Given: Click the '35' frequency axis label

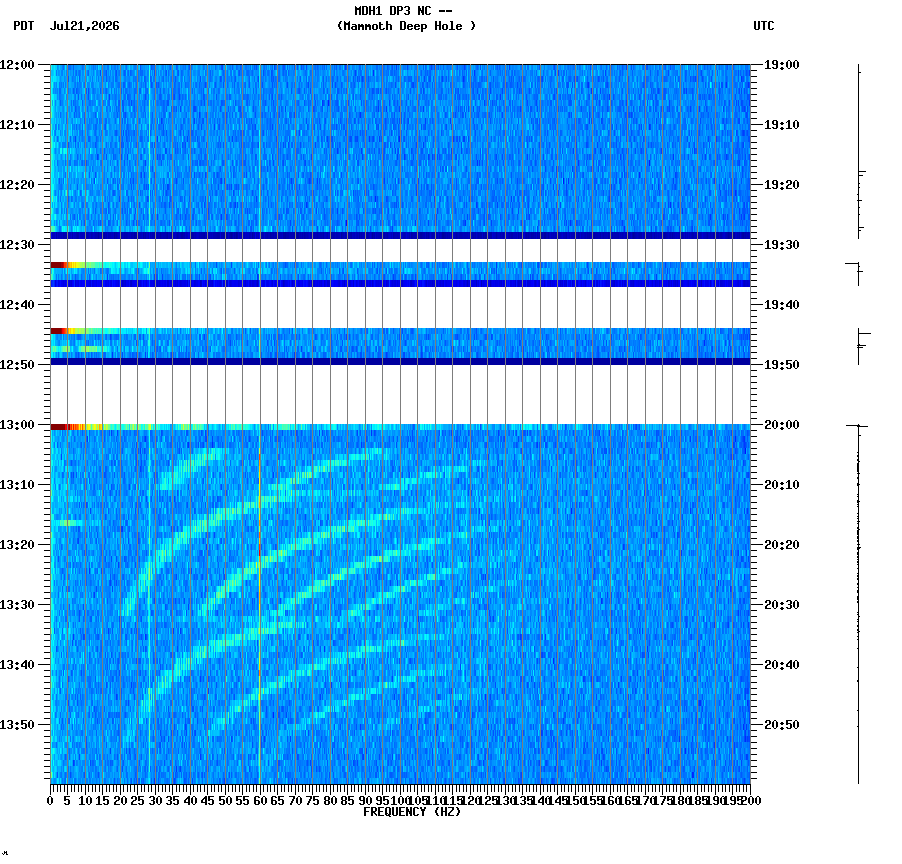Looking at the screenshot, I should tap(173, 801).
